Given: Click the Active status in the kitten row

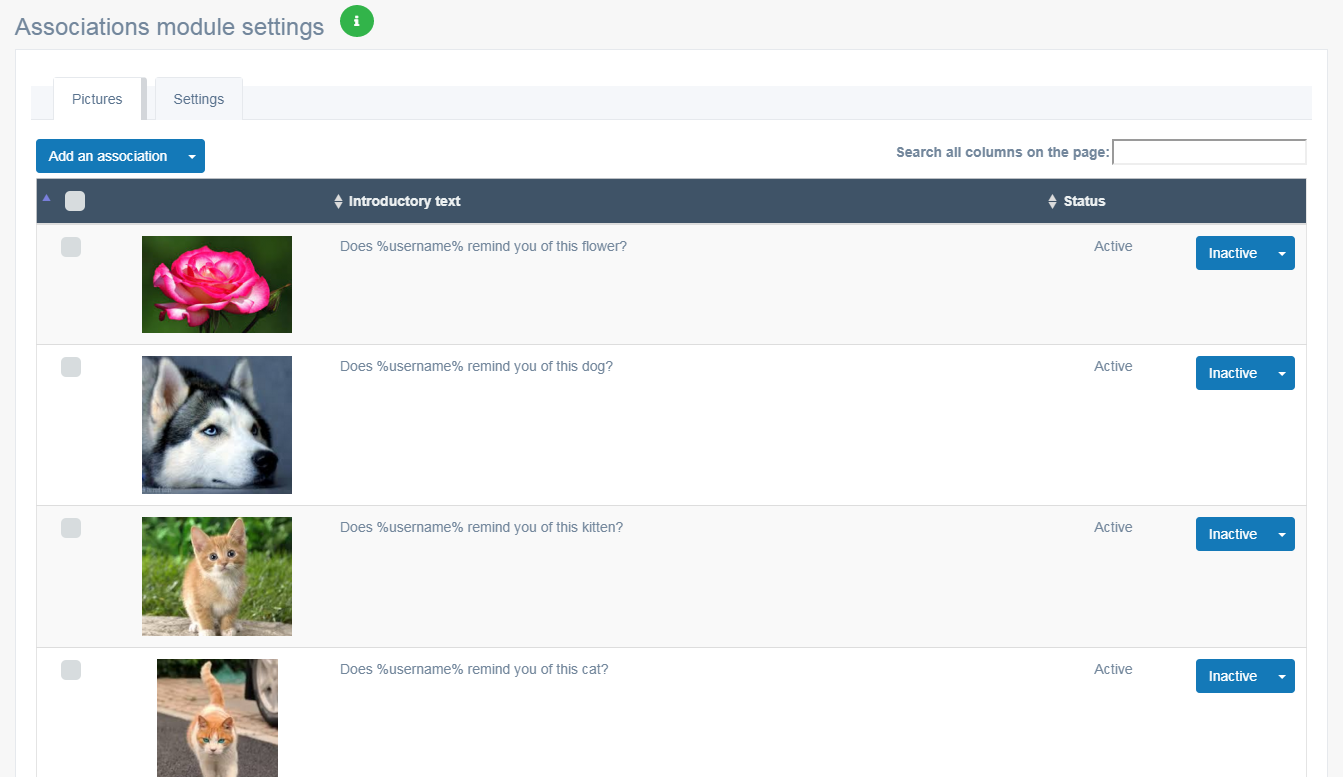Looking at the screenshot, I should [x=1113, y=527].
